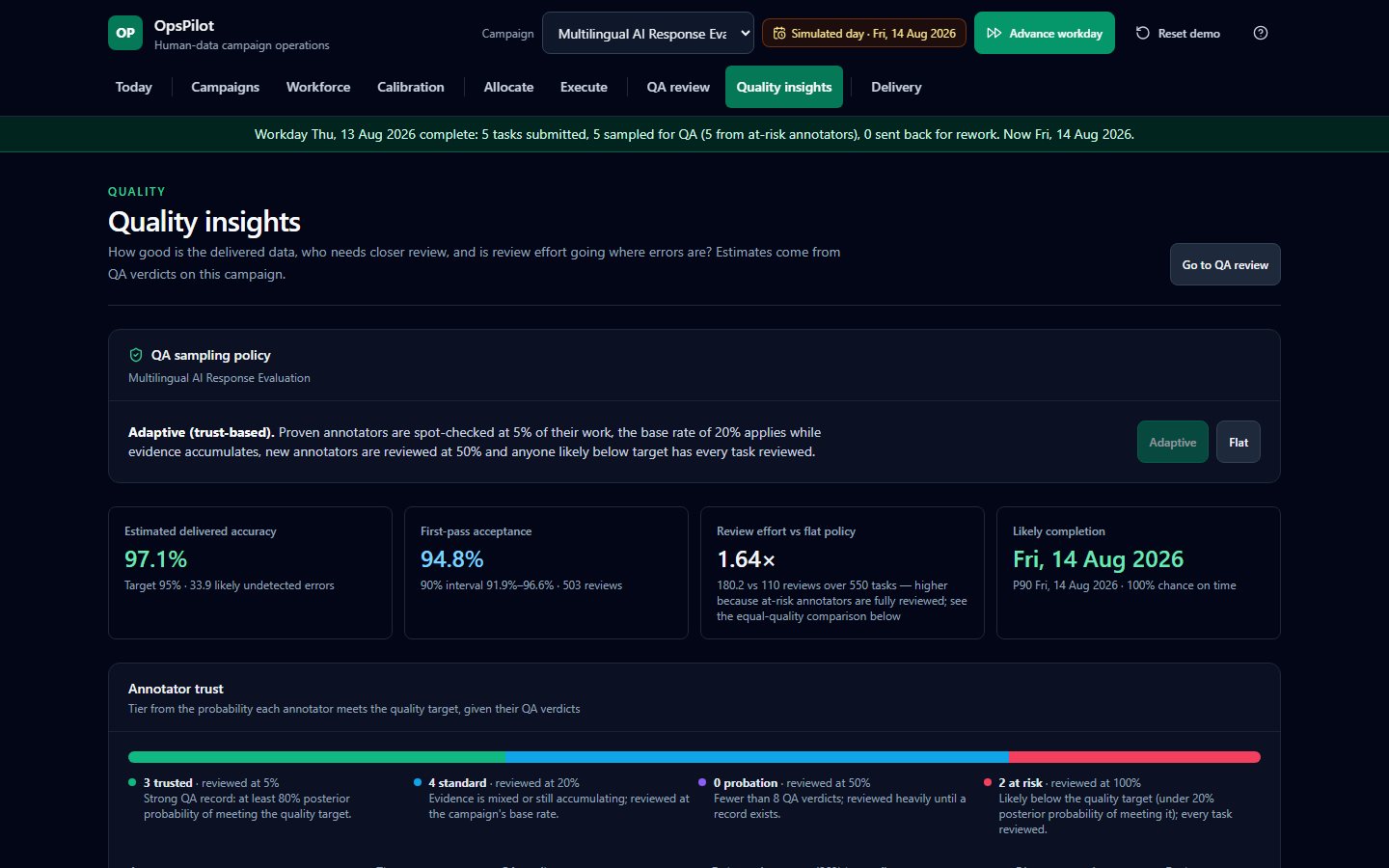Click the workday complete notification banner

click(x=694, y=134)
